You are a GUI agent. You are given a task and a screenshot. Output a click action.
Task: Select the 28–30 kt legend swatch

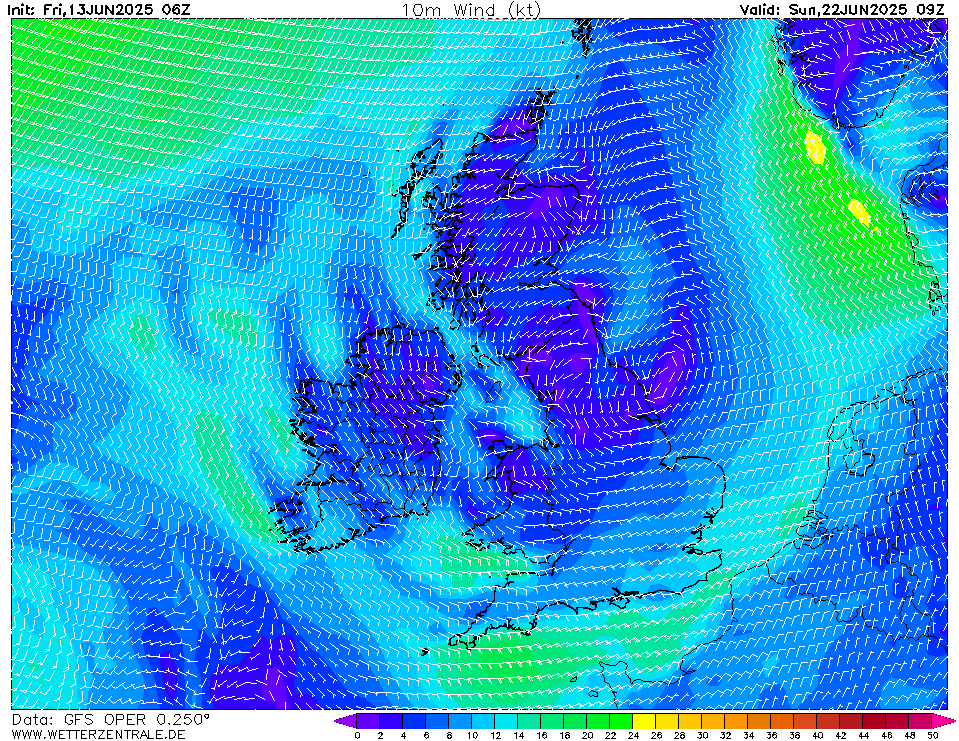click(x=691, y=721)
